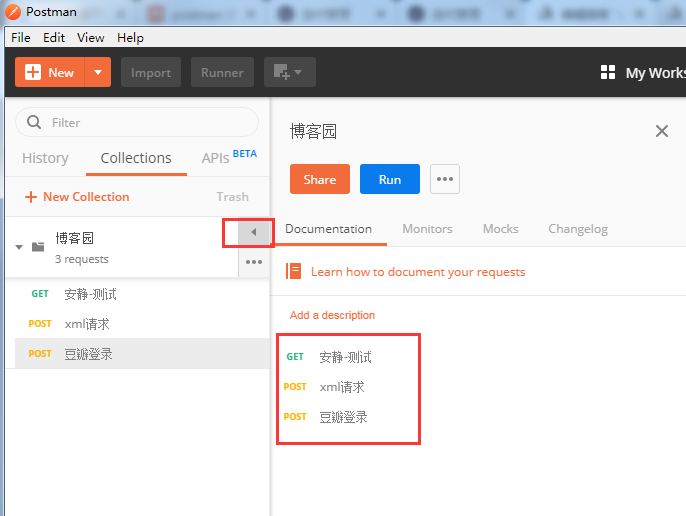Open the View menu
This screenshot has height=516, width=686.
(x=91, y=38)
